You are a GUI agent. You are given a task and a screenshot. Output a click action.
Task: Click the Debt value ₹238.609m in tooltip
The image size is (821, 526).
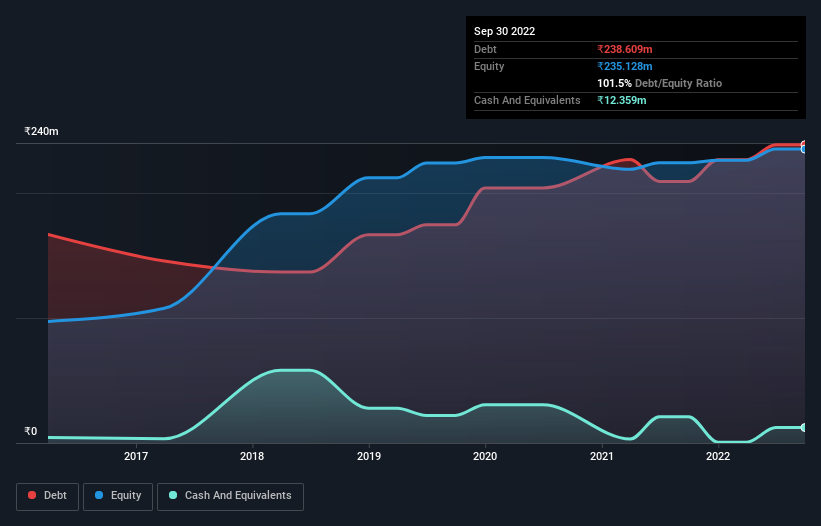pyautogui.click(x=625, y=49)
